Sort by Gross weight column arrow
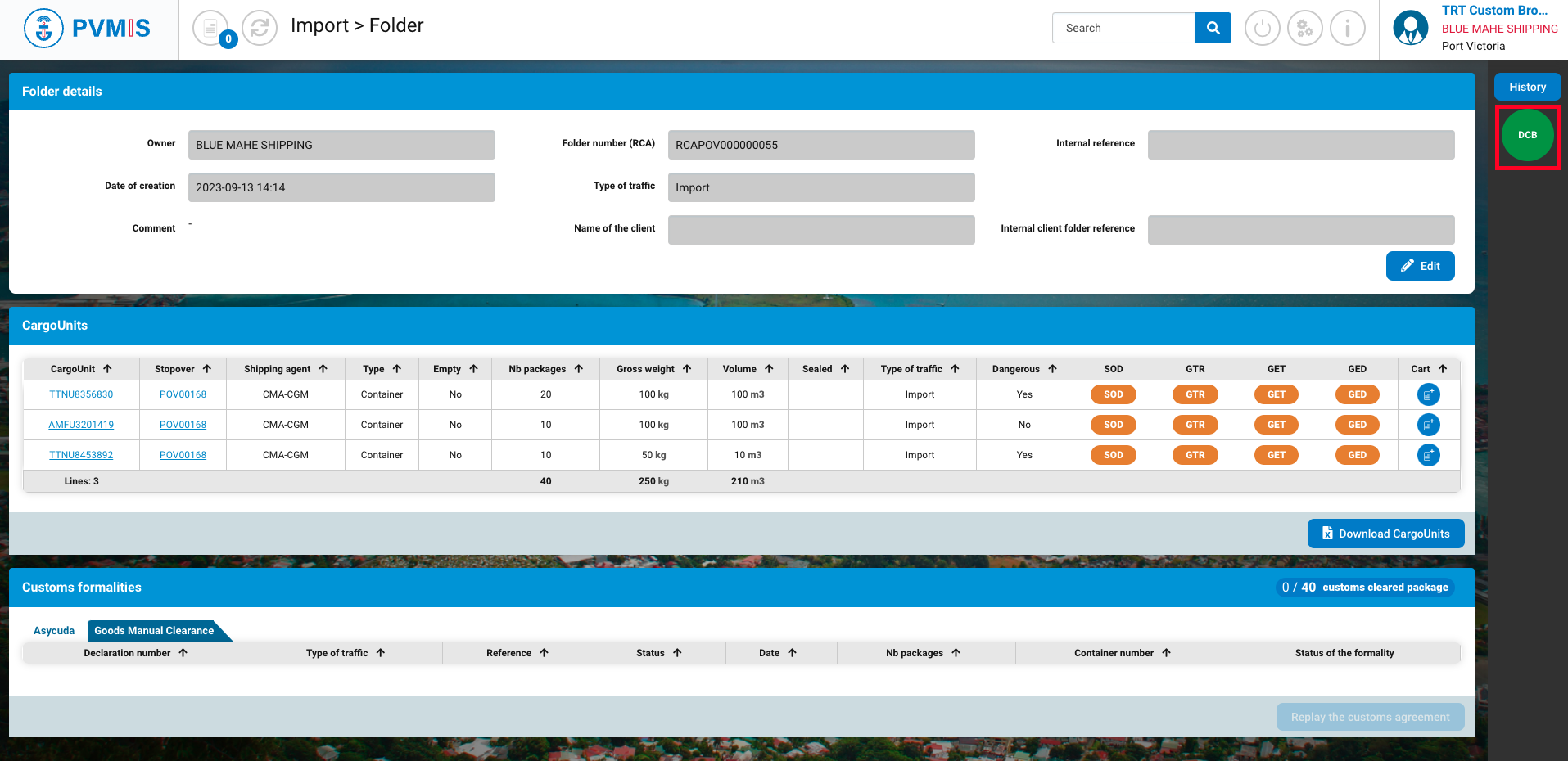Screen dimensions: 1568x761 tap(687, 369)
